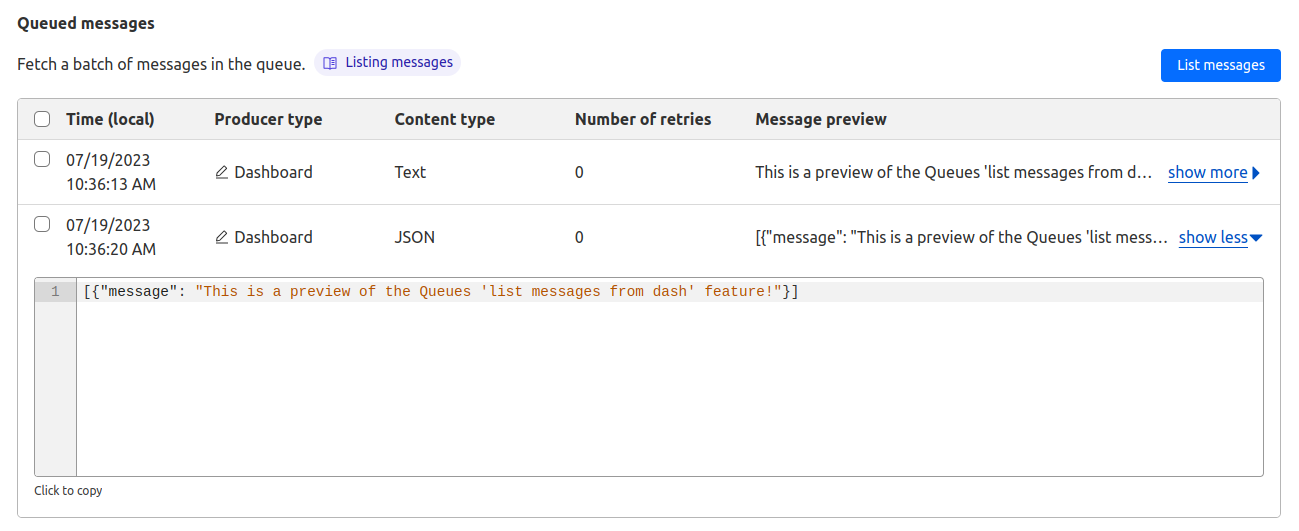Select the 10:36:20 AM message checkbox

(x=42, y=224)
